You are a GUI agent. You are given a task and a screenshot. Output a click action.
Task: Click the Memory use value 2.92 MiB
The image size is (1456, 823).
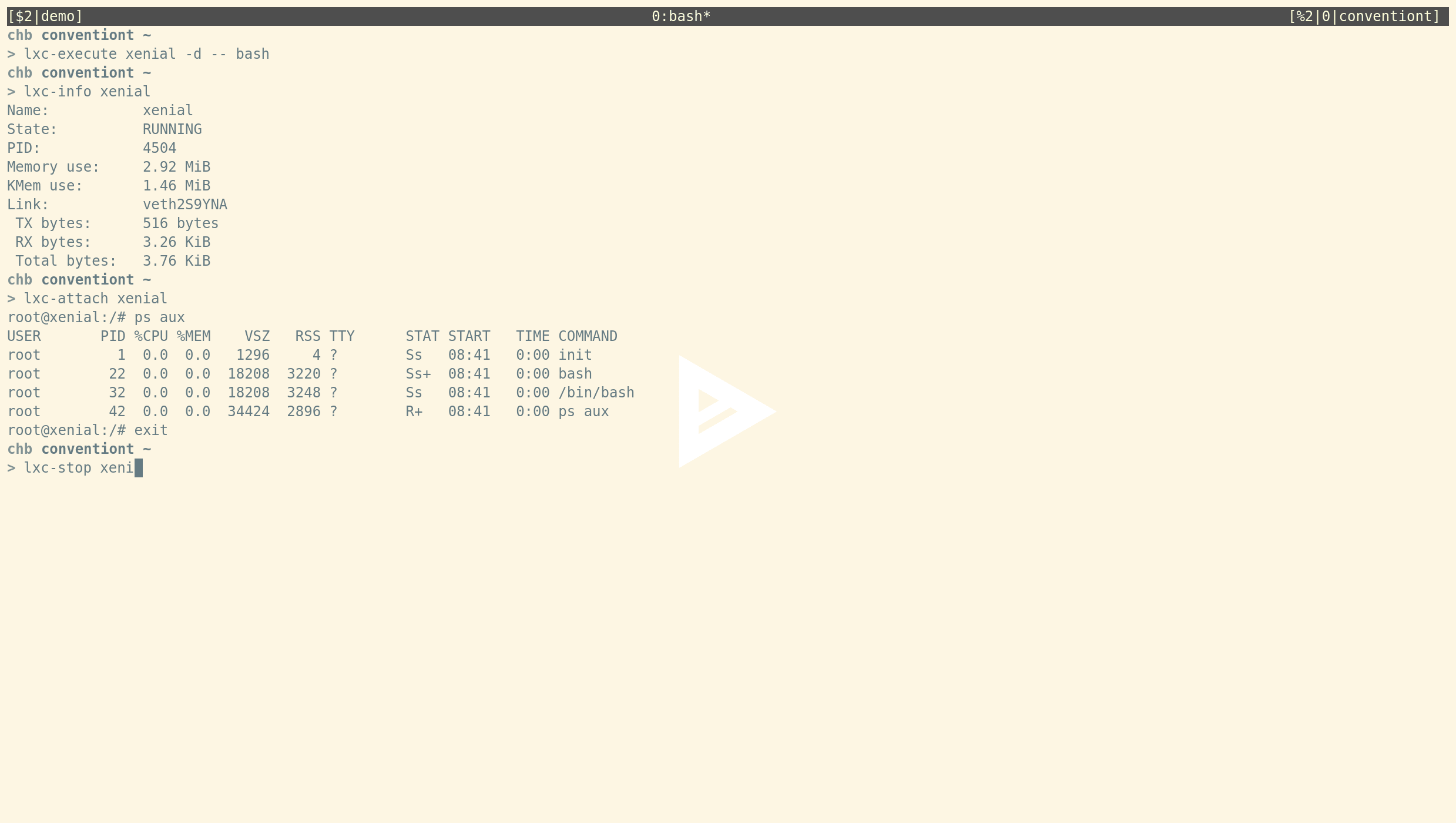click(176, 167)
